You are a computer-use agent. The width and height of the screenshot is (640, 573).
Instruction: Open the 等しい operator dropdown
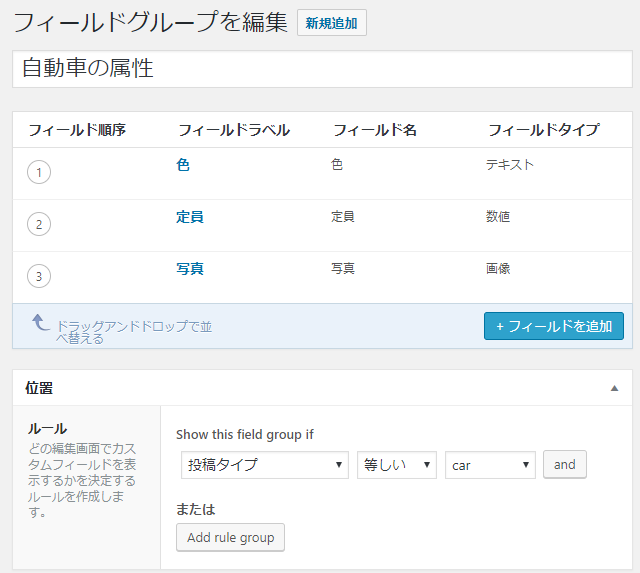[397, 465]
